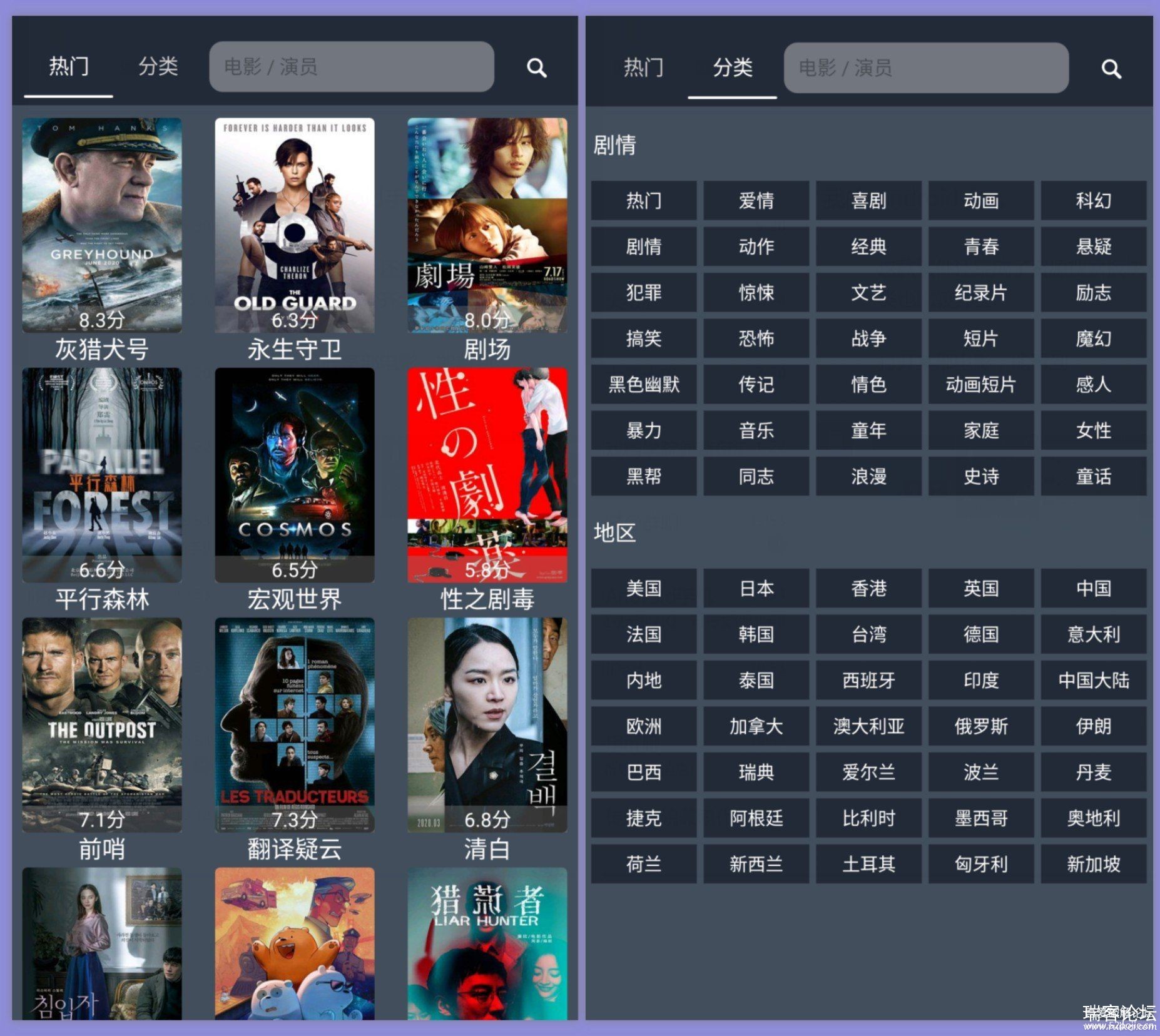The image size is (1160, 1036).
Task: Filter by region 日本
Action: (x=756, y=588)
